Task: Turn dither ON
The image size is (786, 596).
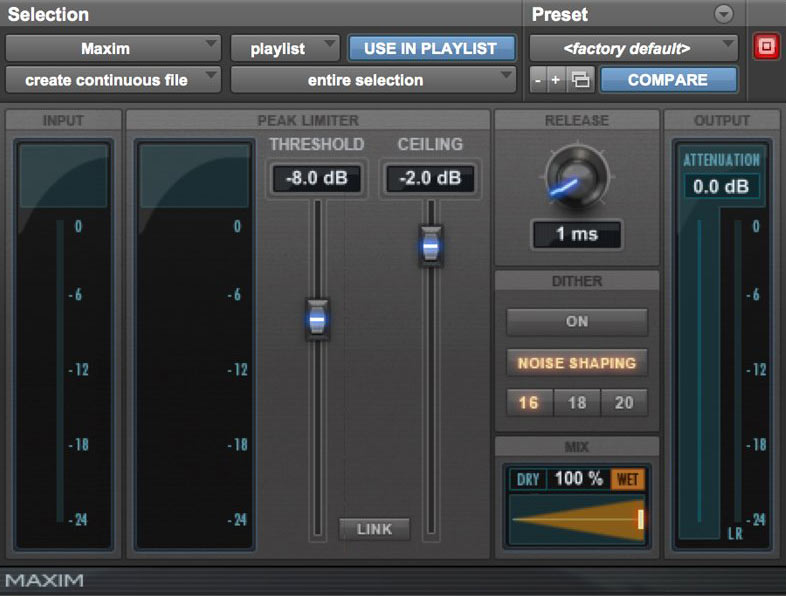Action: coord(577,322)
